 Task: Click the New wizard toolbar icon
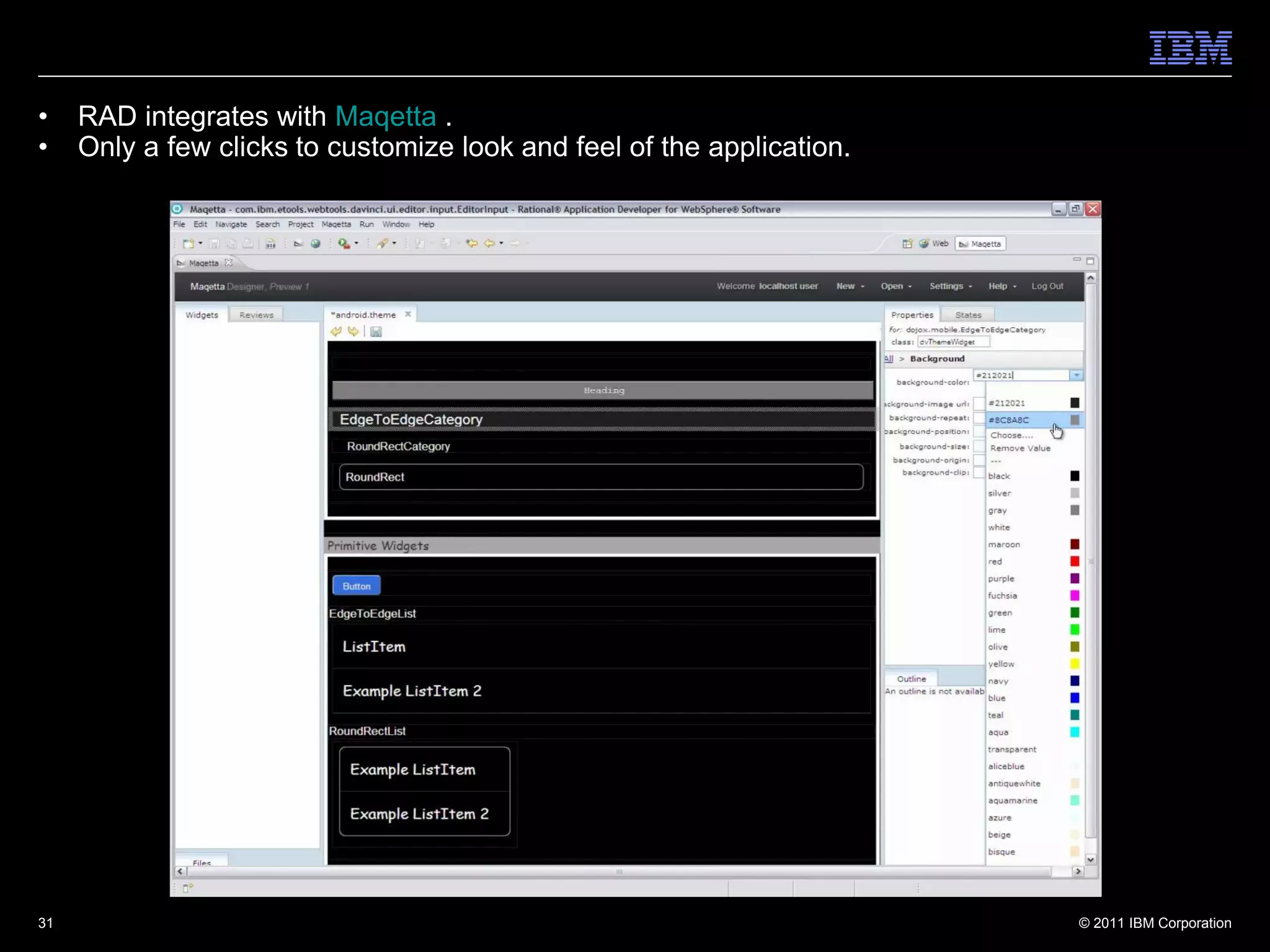pos(189,244)
